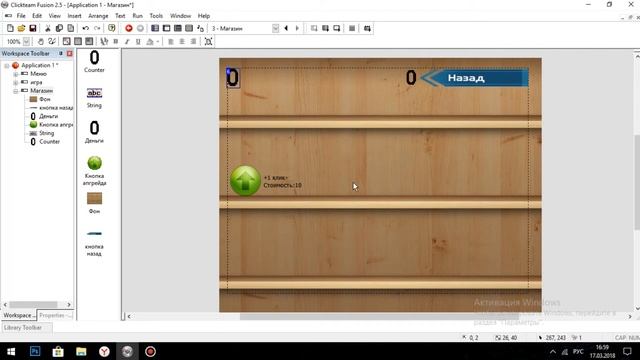Undo the last action
The width and height of the screenshot is (640, 360).
click(x=86, y=28)
